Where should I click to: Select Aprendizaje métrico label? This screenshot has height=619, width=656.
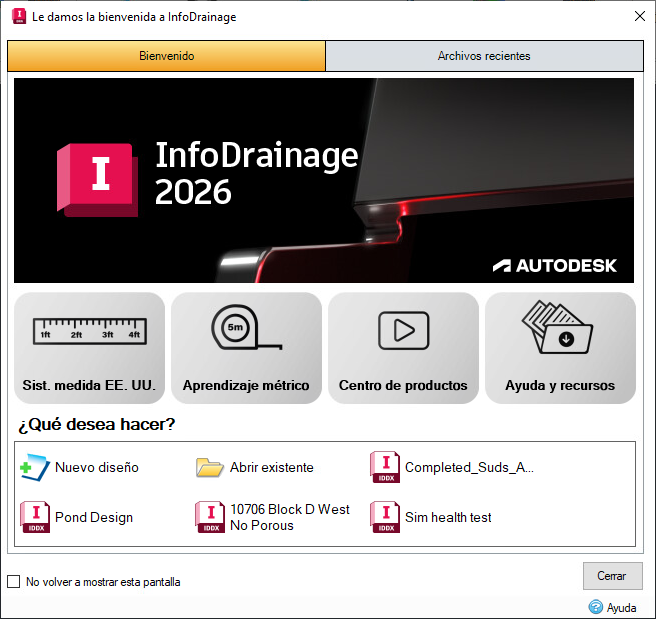[246, 385]
